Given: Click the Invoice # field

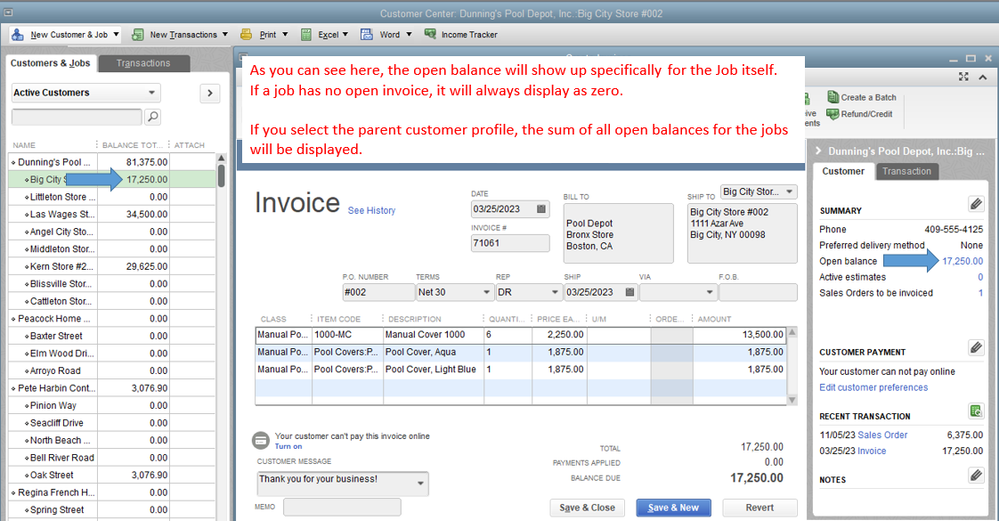Looking at the screenshot, I should (510, 243).
